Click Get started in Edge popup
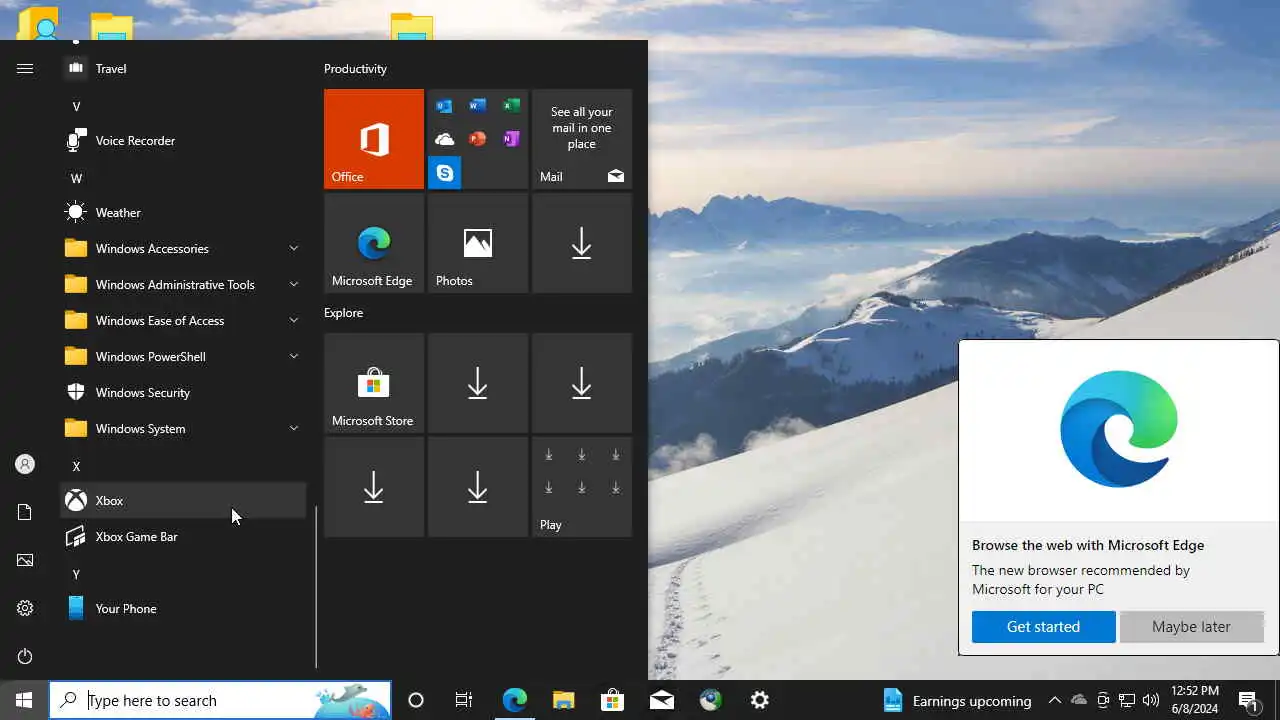This screenshot has height=720, width=1280. click(1043, 627)
